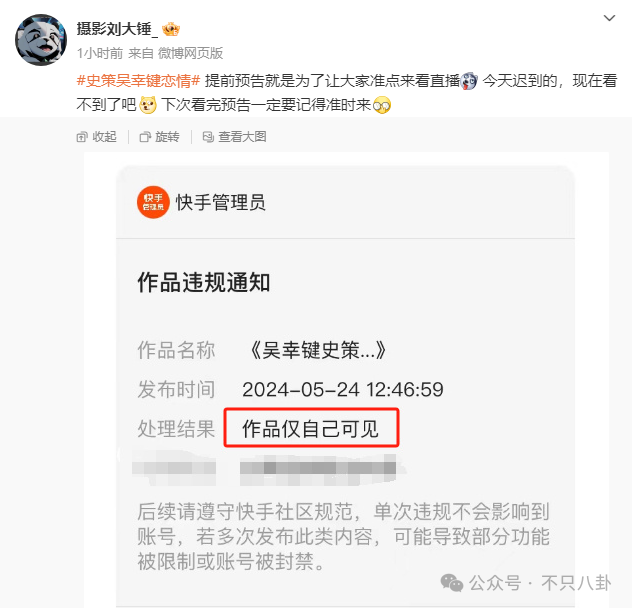Click the 旋转 rotate icon

pyautogui.click(x=145, y=137)
